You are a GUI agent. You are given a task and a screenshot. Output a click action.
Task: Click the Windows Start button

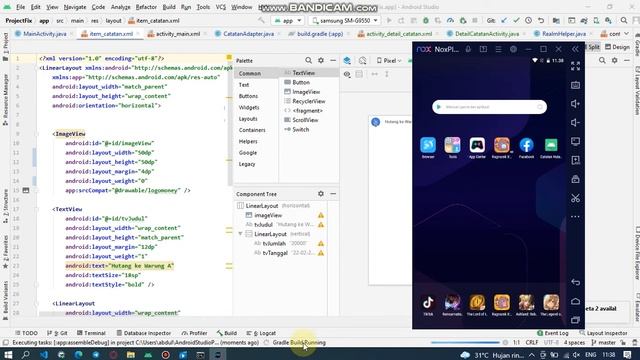click(8, 355)
